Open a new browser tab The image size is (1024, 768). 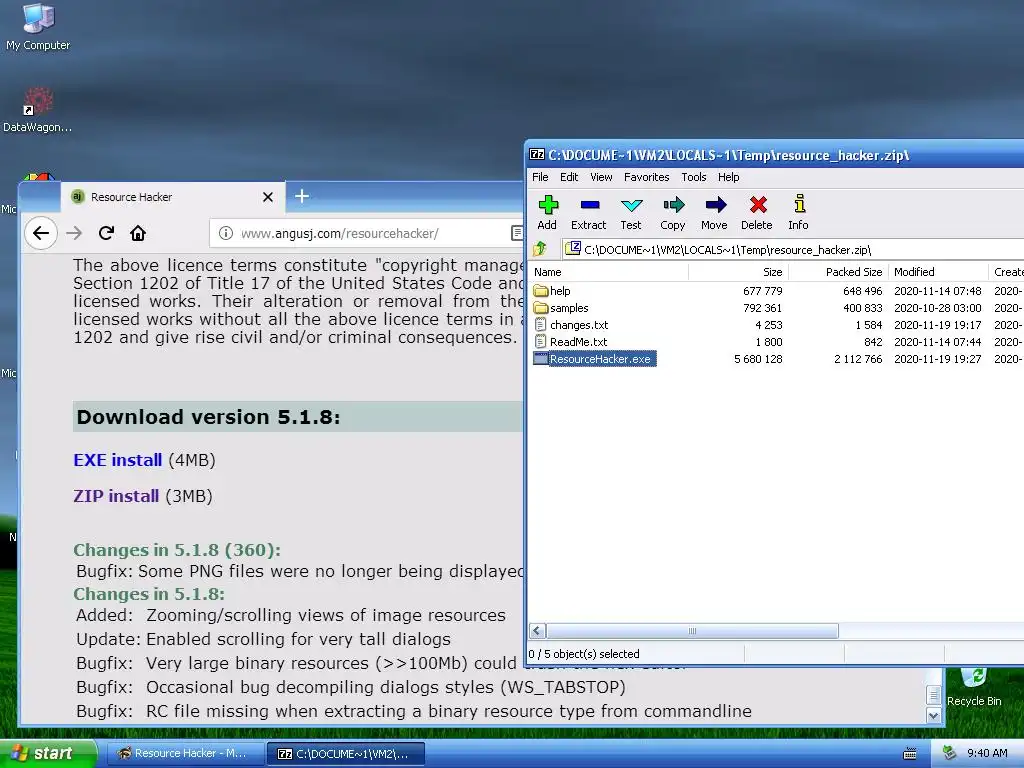tap(302, 197)
